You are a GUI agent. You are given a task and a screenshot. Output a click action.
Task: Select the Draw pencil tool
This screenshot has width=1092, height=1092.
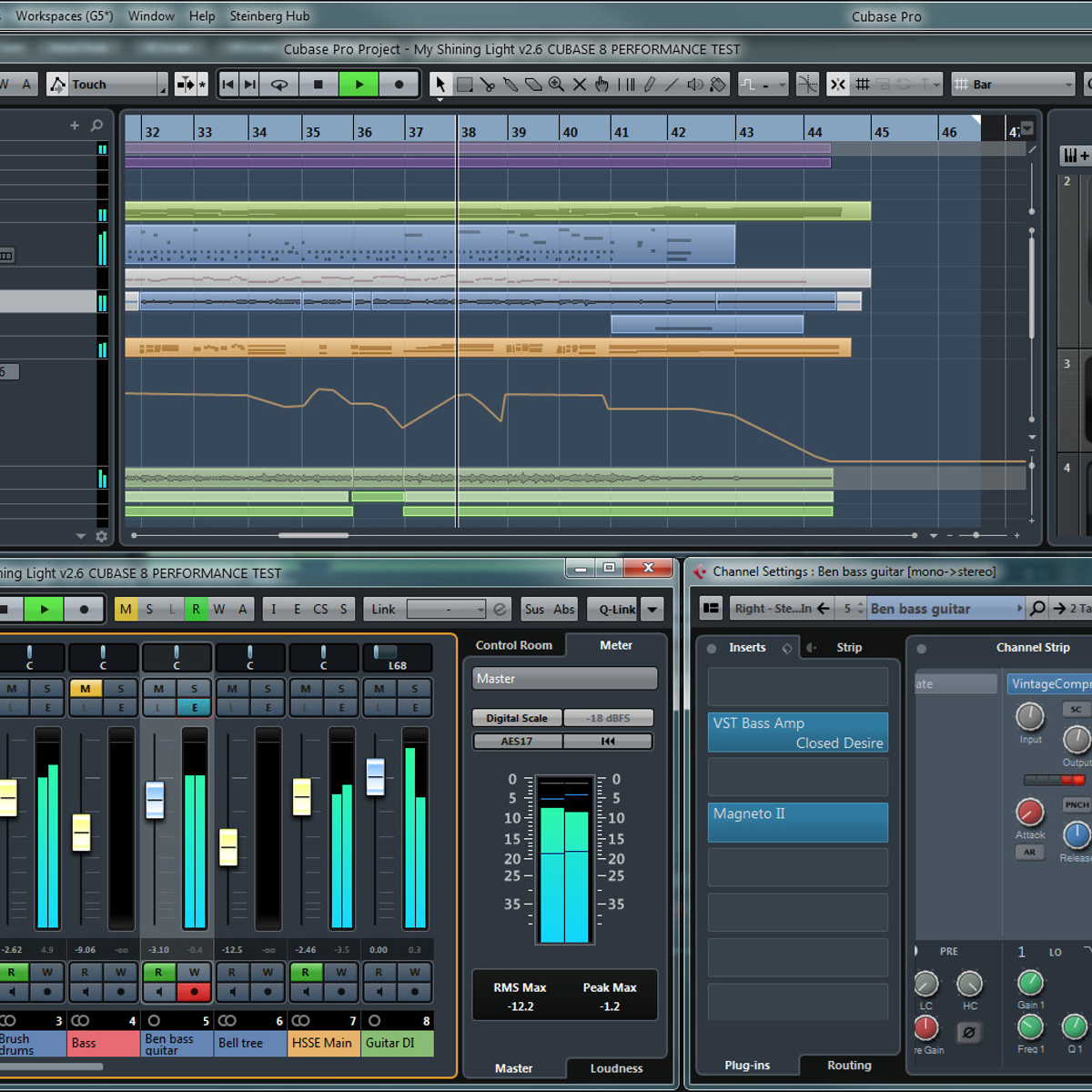point(649,84)
